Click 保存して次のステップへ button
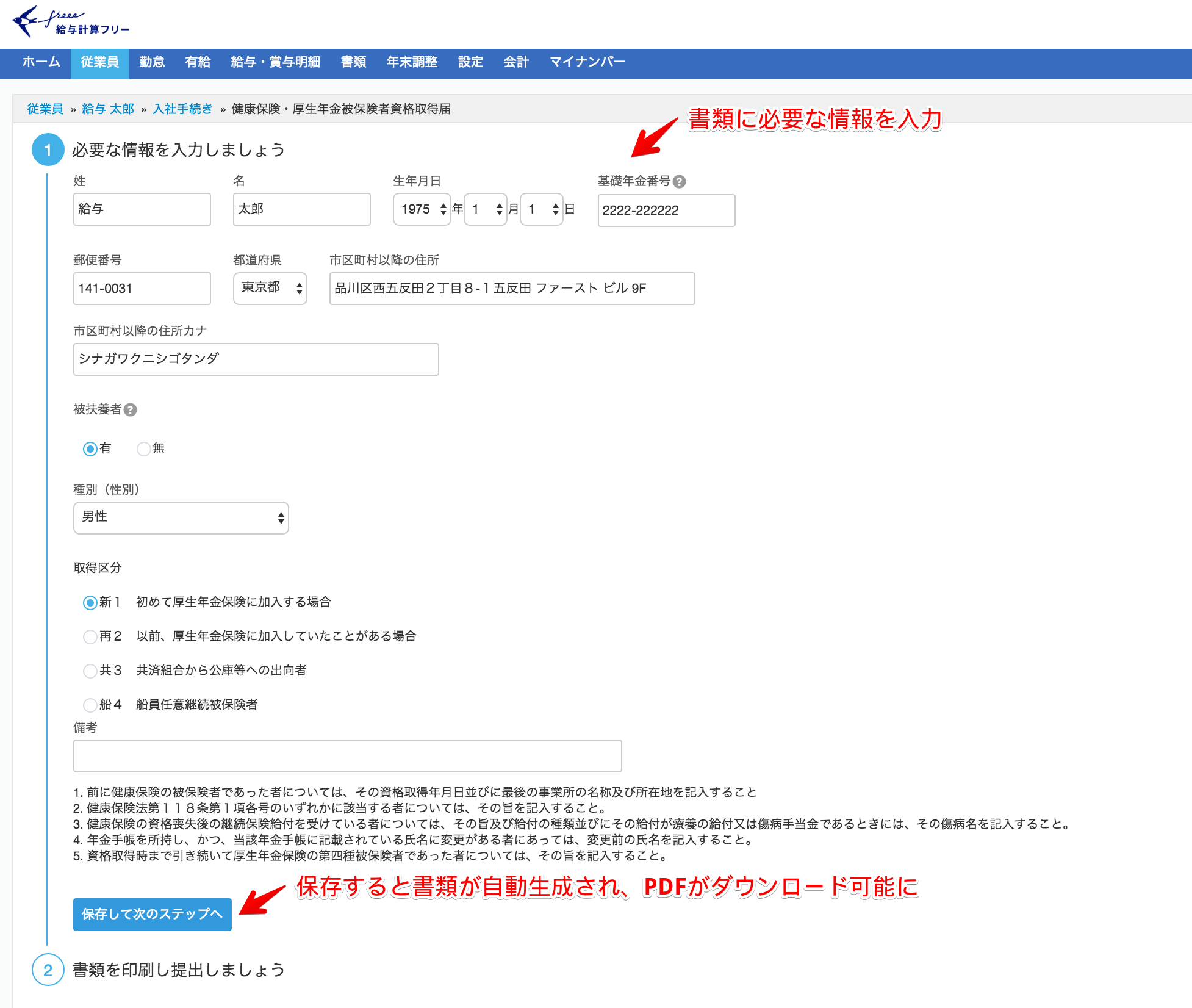 [152, 914]
